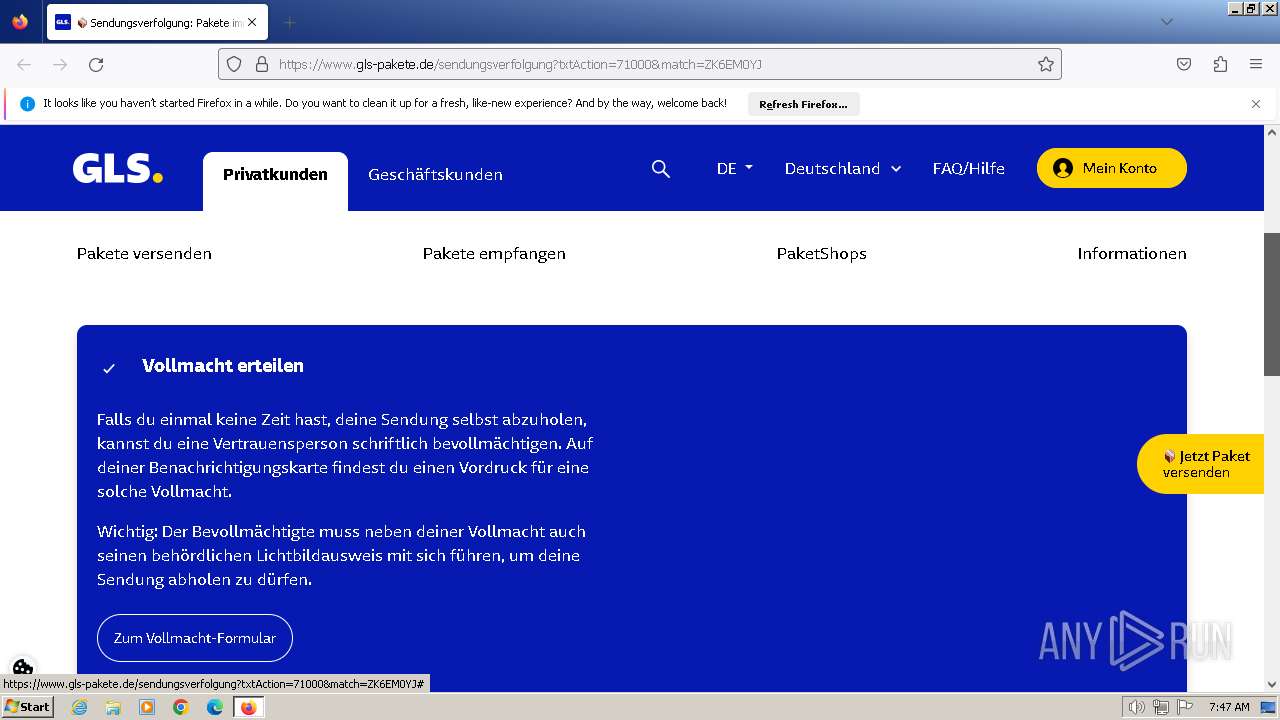1280x720 pixels.
Task: Open cookie settings icon
Action: pos(23,668)
